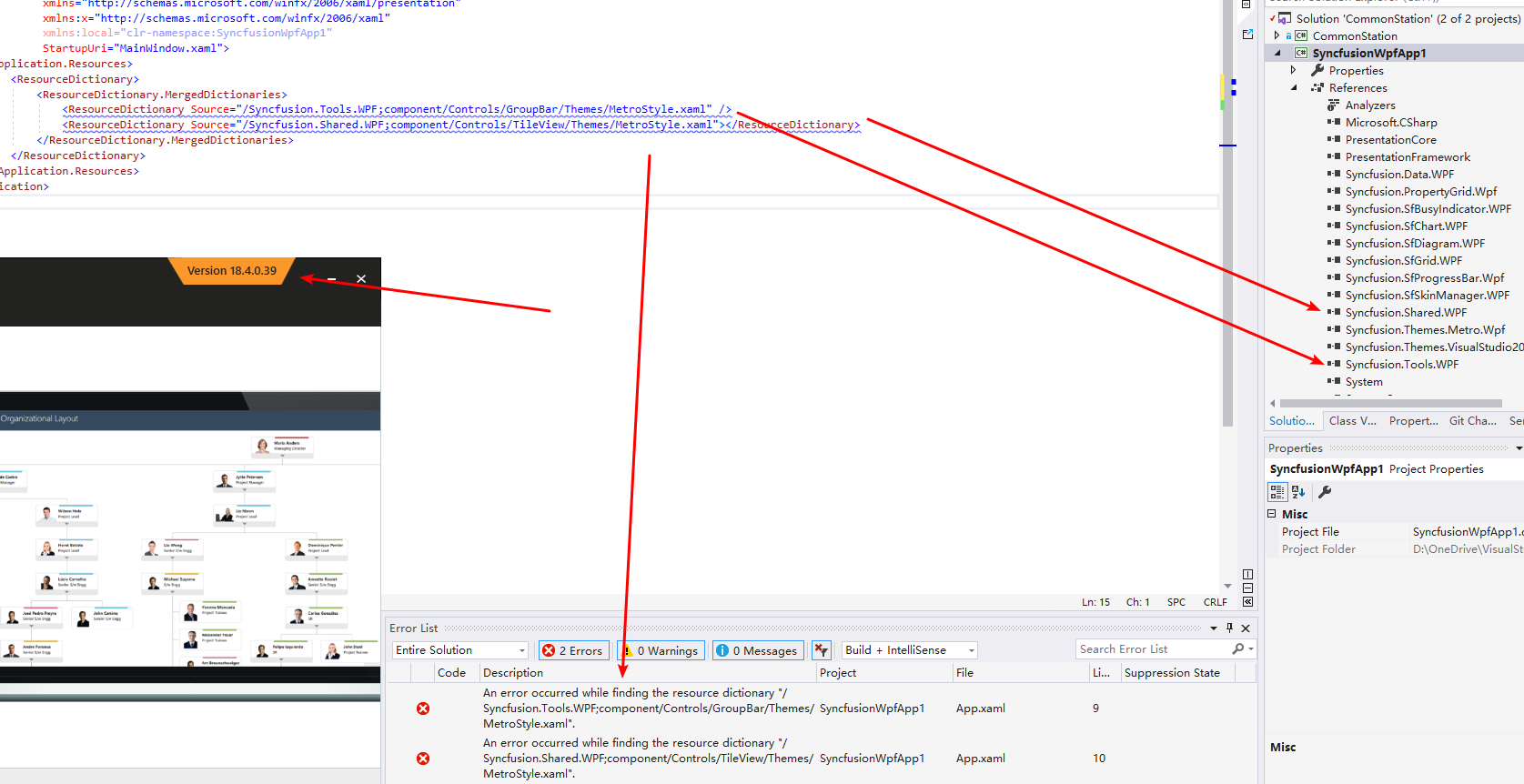Image resolution: width=1524 pixels, height=784 pixels.
Task: Sort Error List by Code column
Action: click(456, 673)
